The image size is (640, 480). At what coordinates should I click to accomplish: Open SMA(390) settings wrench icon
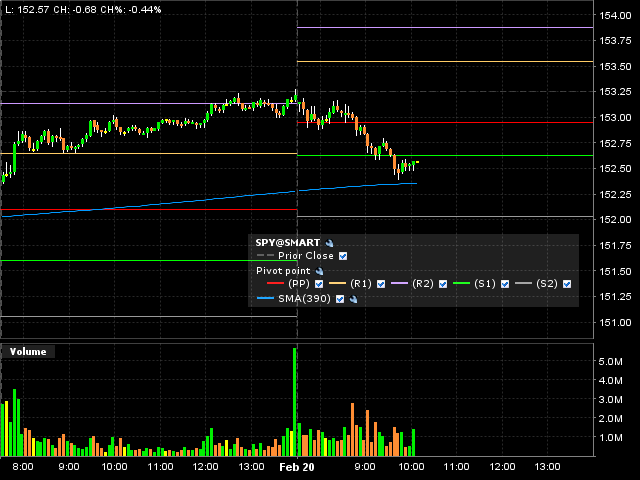353,299
